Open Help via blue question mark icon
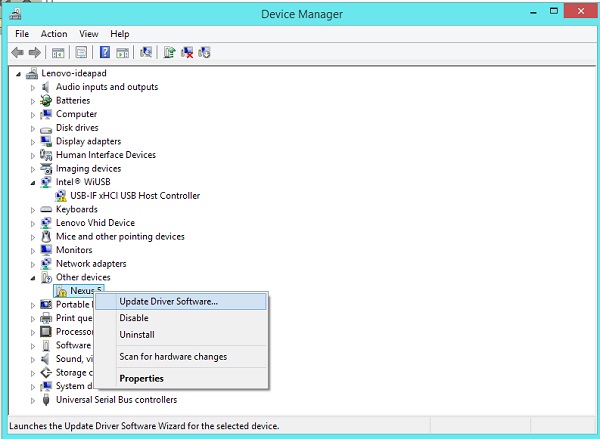The height and width of the screenshot is (439, 600). click(x=104, y=52)
